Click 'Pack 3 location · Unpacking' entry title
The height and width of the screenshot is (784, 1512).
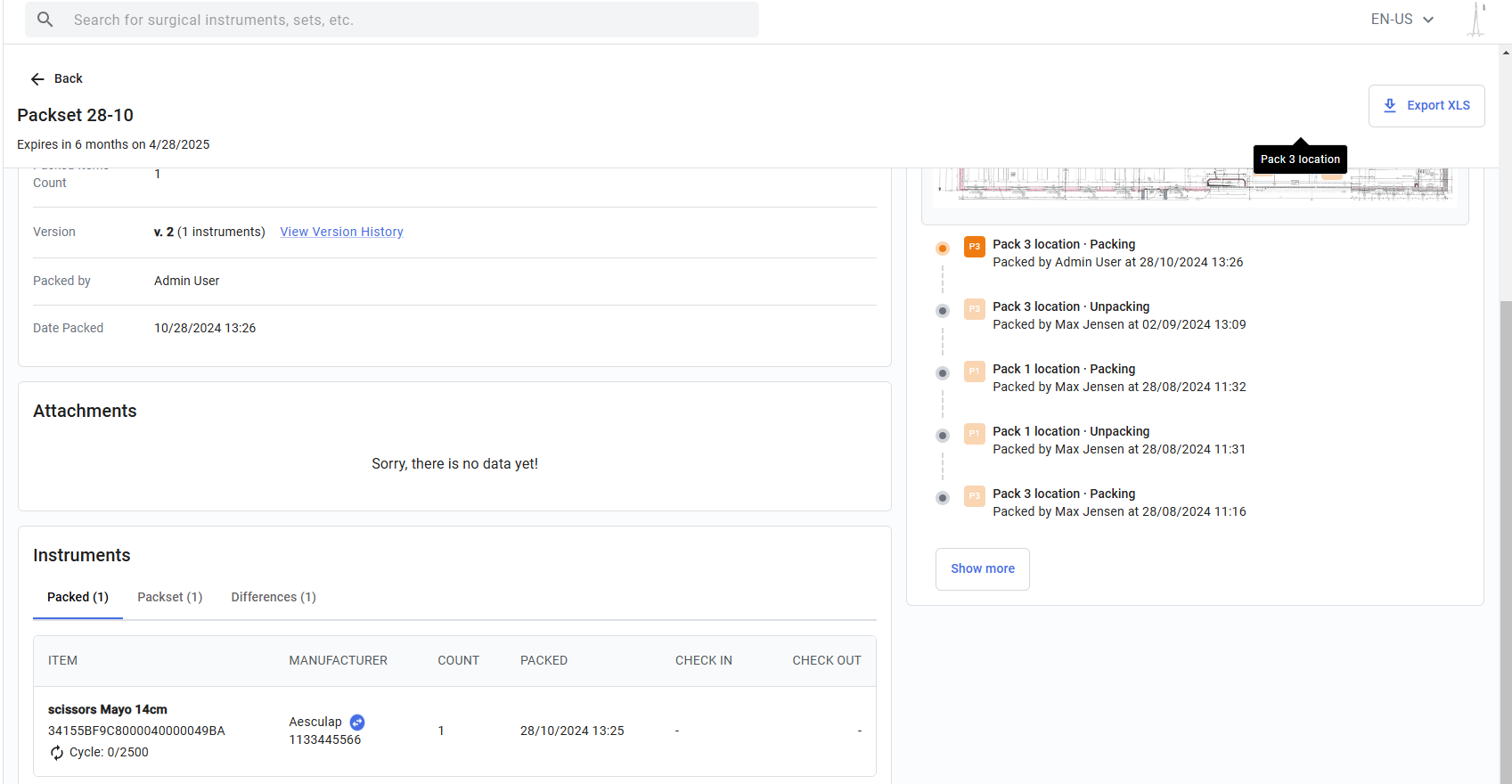[x=1071, y=307]
